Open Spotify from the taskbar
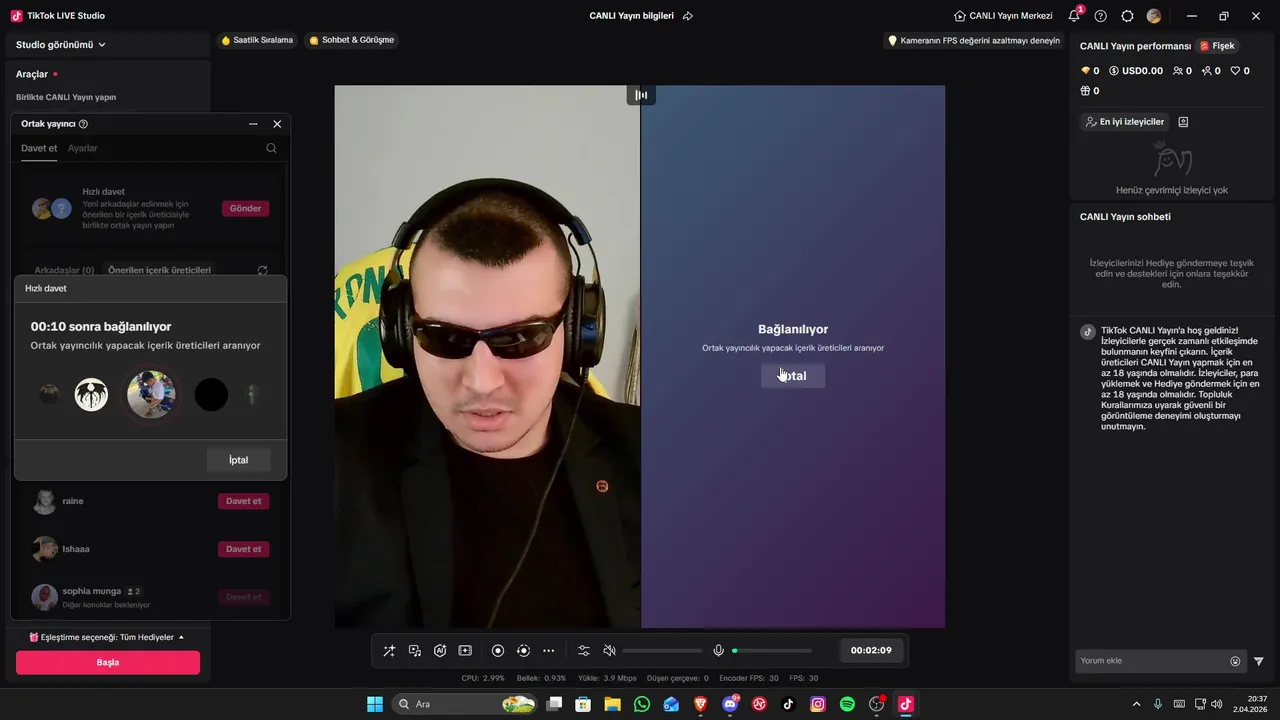This screenshot has width=1280, height=720. [x=847, y=704]
